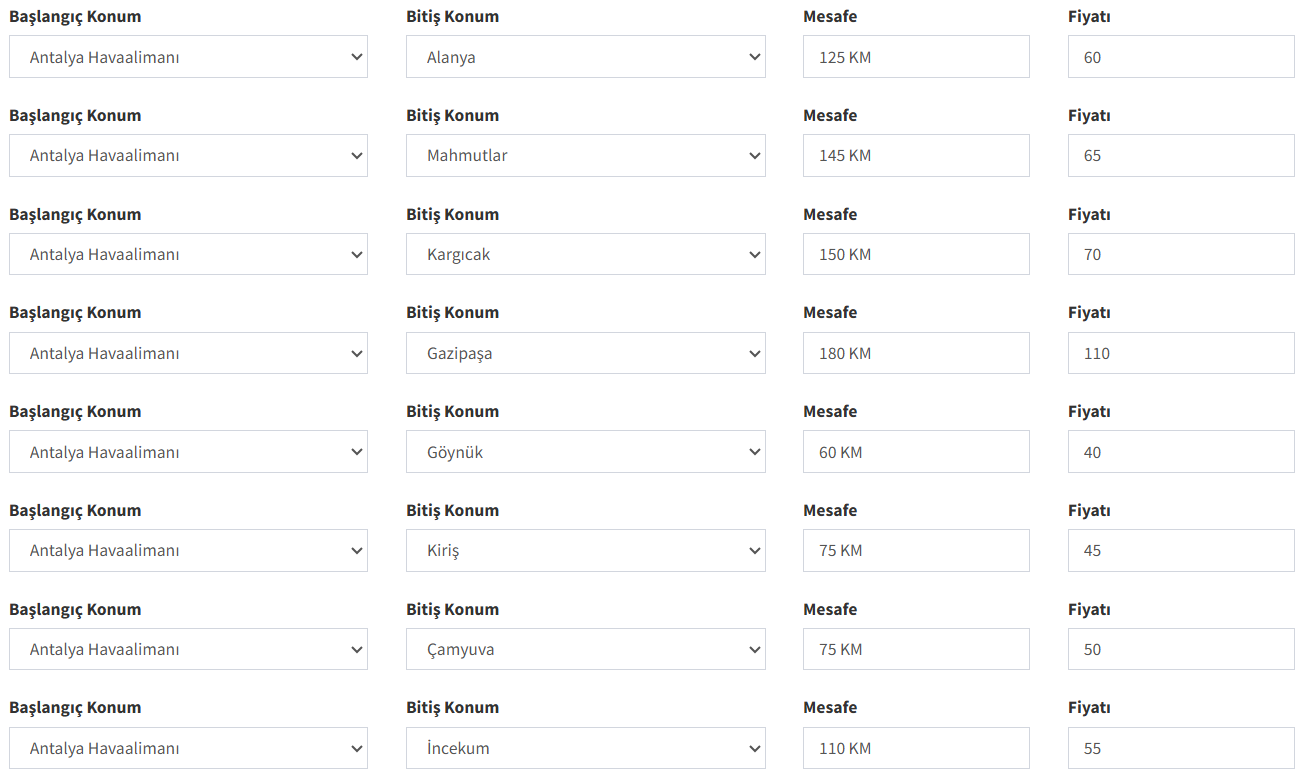
Task: Open start location dropdown in İncekum row
Action: pos(188,748)
